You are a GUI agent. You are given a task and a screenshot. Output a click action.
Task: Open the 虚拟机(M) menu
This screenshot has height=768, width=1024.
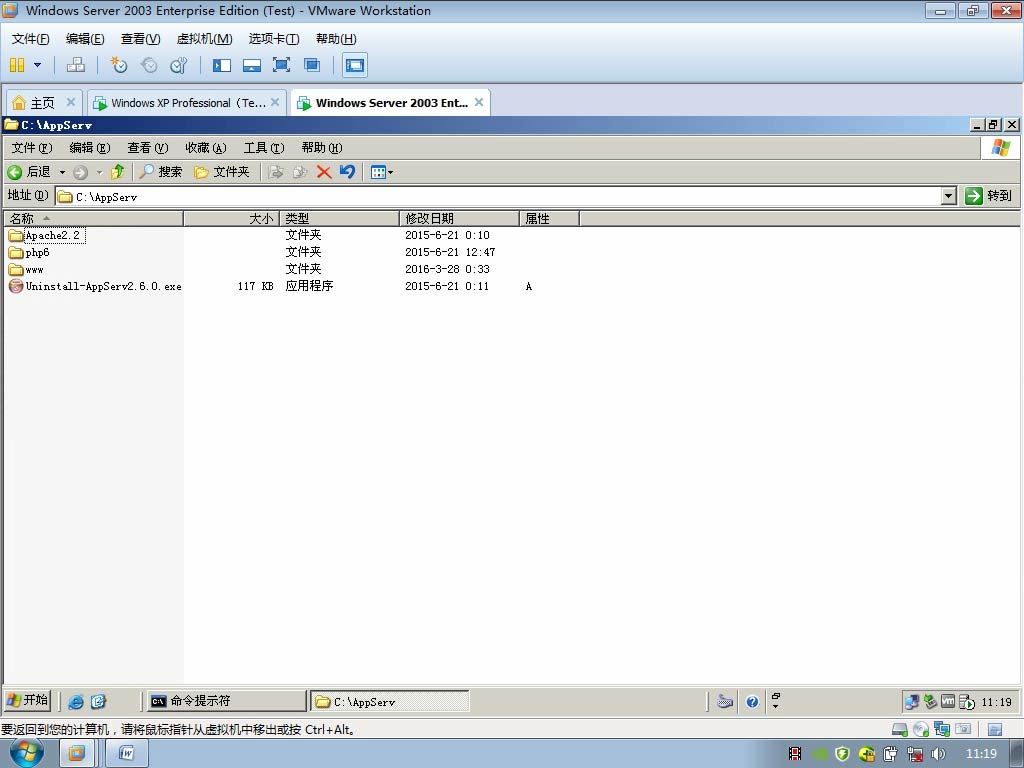(x=204, y=39)
